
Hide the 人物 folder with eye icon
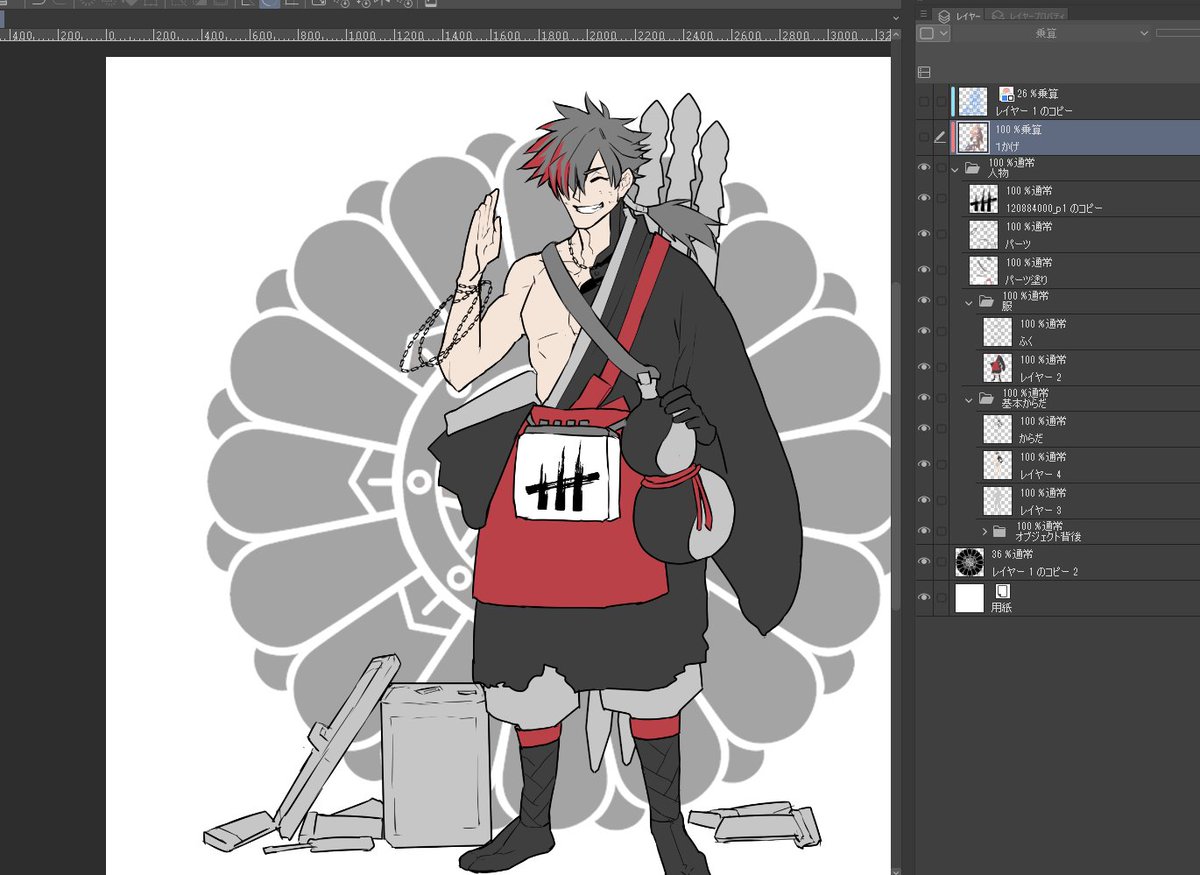pyautogui.click(x=924, y=168)
